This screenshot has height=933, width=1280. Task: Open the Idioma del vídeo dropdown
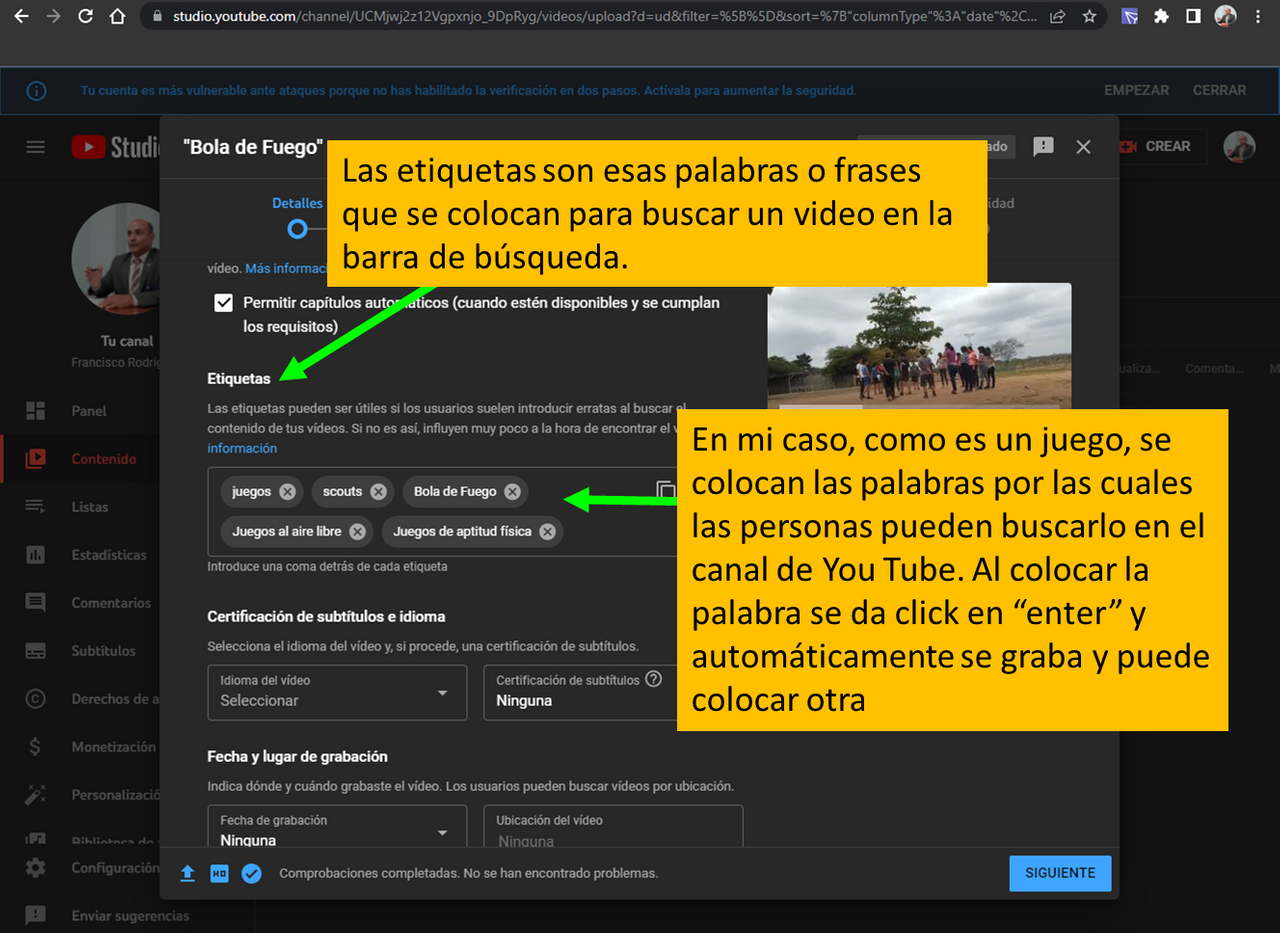coord(337,692)
